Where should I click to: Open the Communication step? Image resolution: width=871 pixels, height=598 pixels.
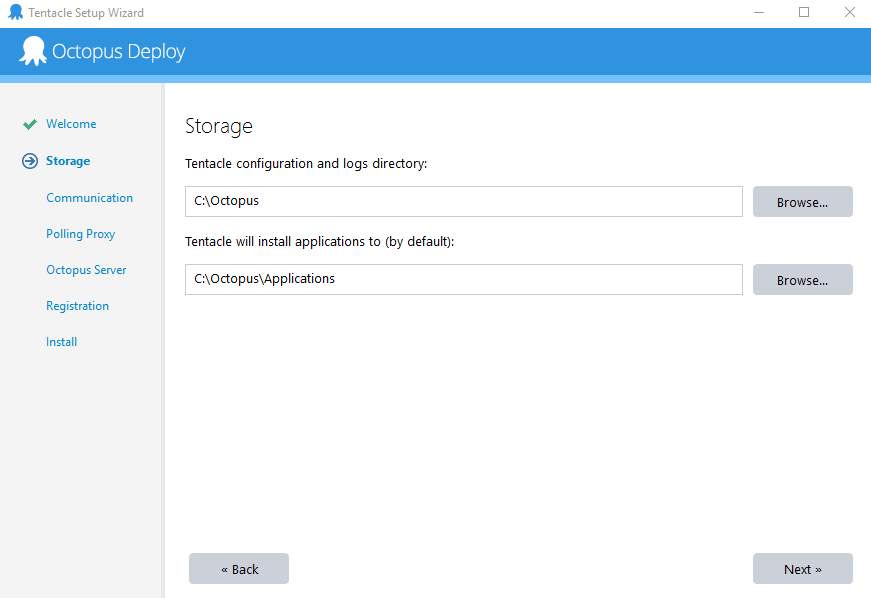[89, 198]
